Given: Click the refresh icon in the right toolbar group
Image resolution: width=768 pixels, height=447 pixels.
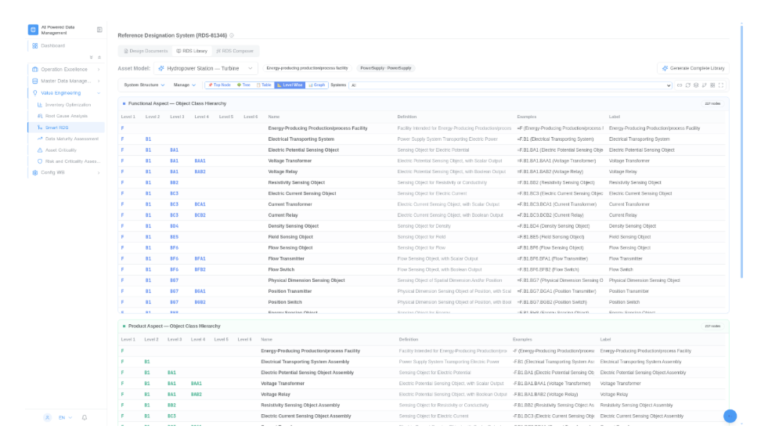Looking at the screenshot, I should click(688, 85).
